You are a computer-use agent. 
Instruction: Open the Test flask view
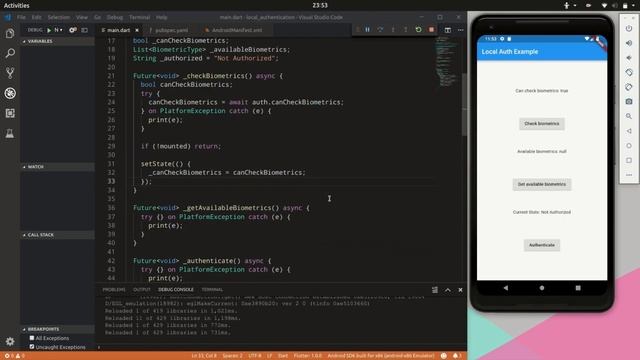click(x=10, y=133)
